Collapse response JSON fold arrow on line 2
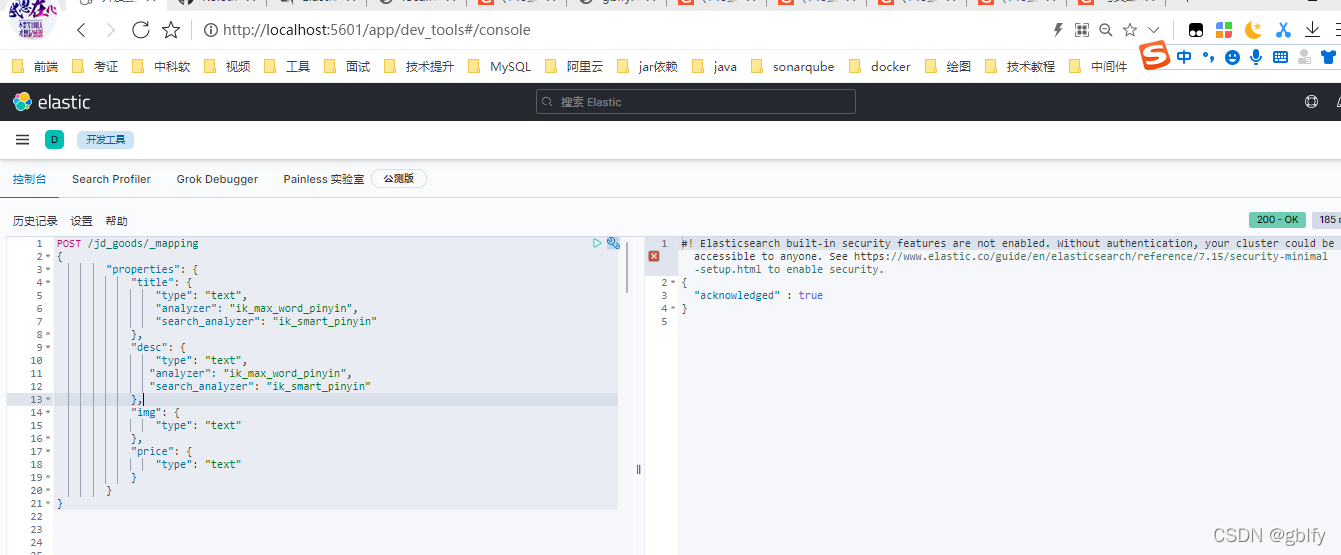The height and width of the screenshot is (555, 1341). coord(672,283)
